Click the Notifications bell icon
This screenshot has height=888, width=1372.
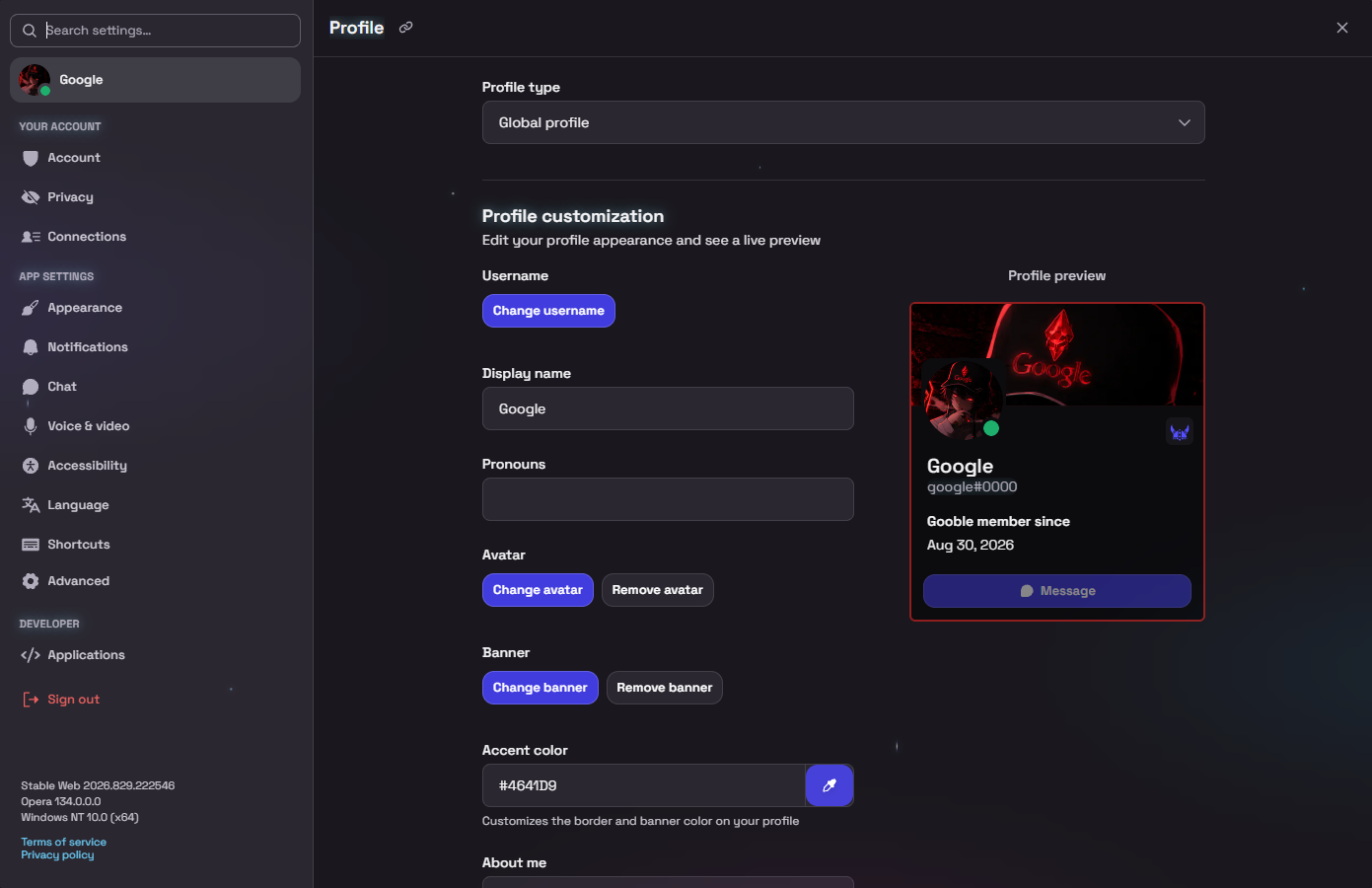[x=31, y=347]
